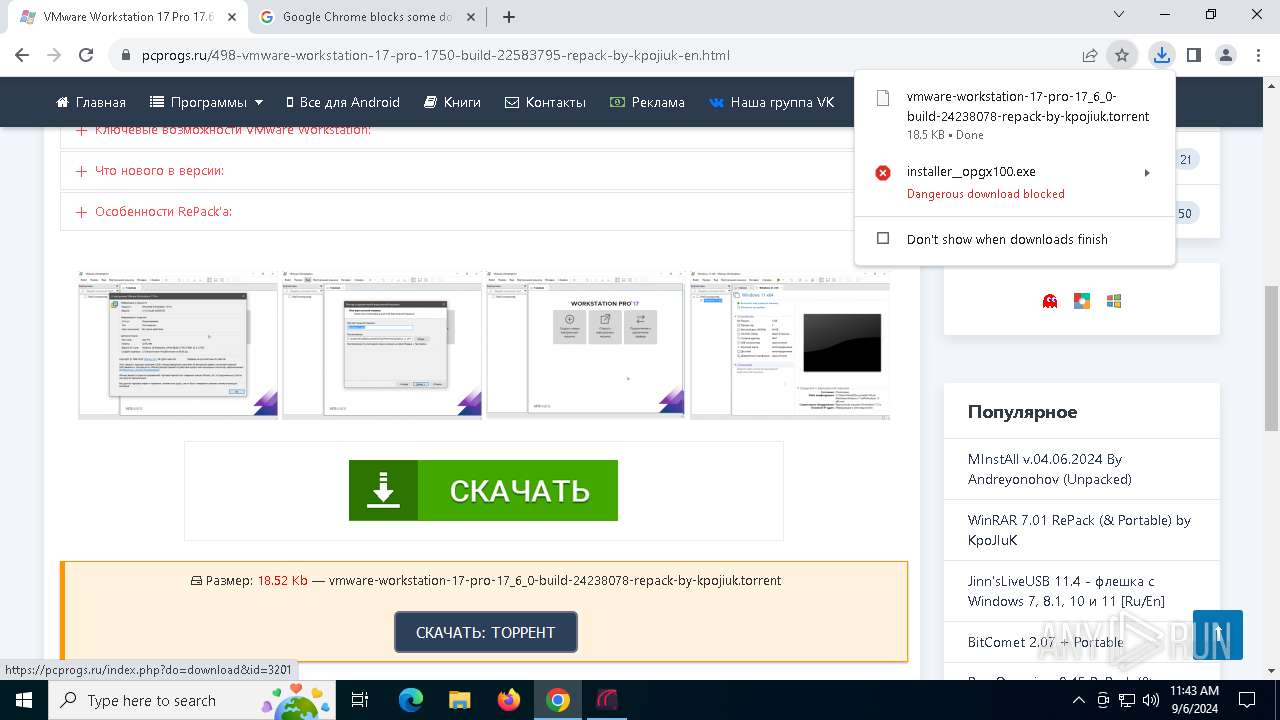Open Chrome's three-dot menu

1257,55
